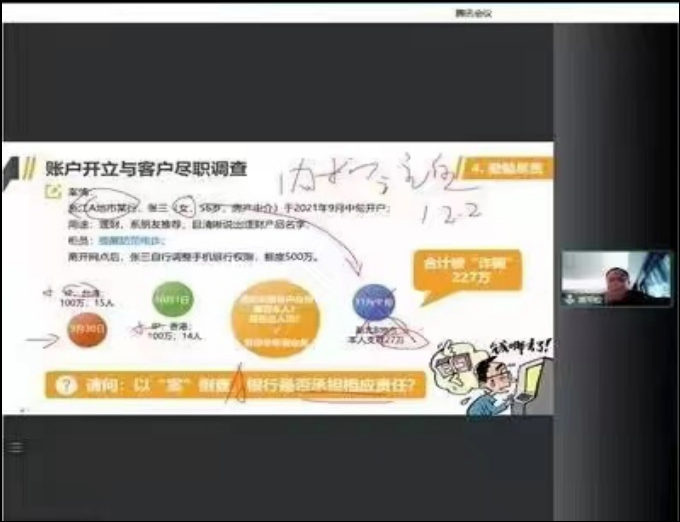Viewport: 680px width, 522px height.
Task: Click the pencil edit icon beside 案情
Action: pos(51,192)
